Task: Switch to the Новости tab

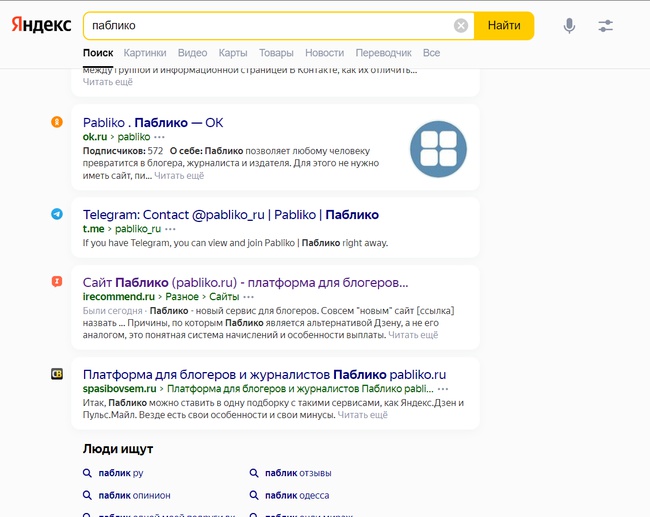Action: [x=325, y=53]
